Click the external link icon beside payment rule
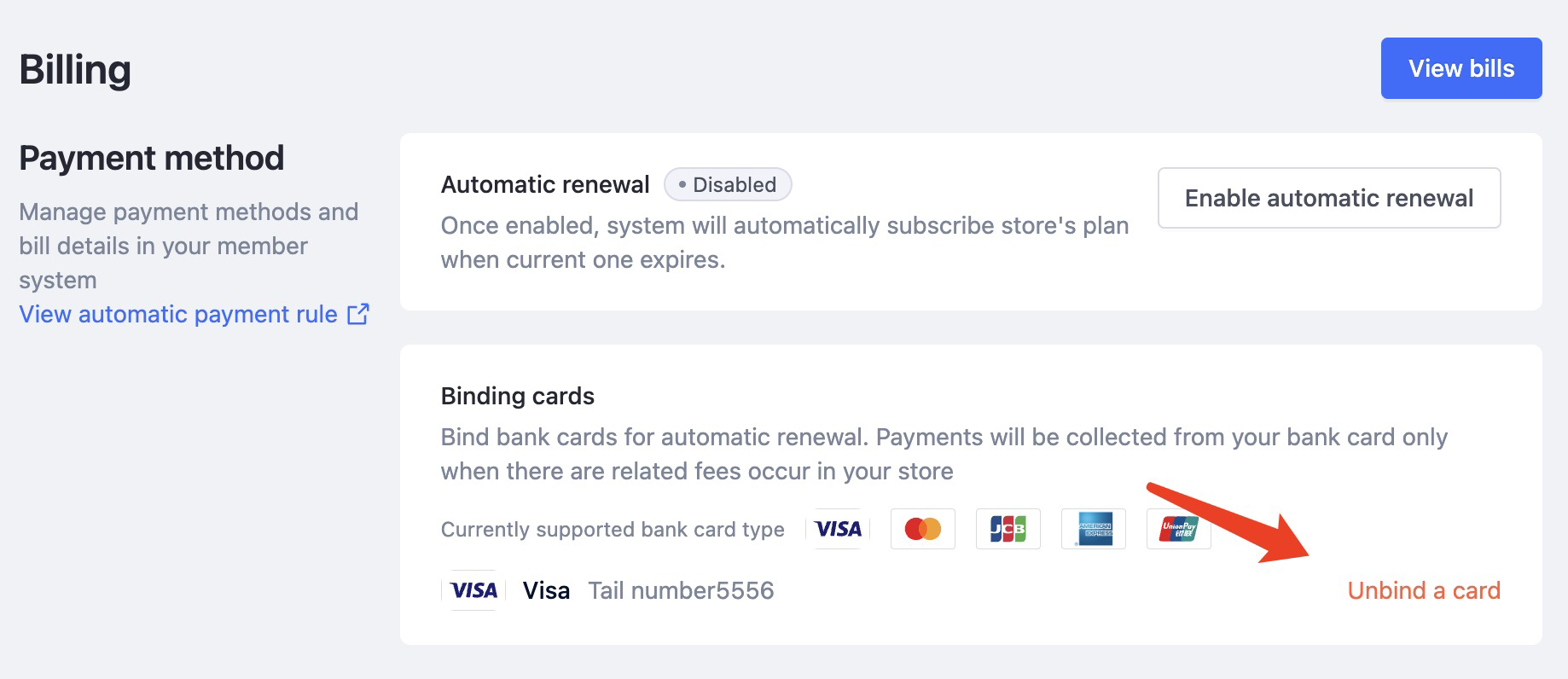Image resolution: width=1568 pixels, height=679 pixels. pyautogui.click(x=358, y=314)
